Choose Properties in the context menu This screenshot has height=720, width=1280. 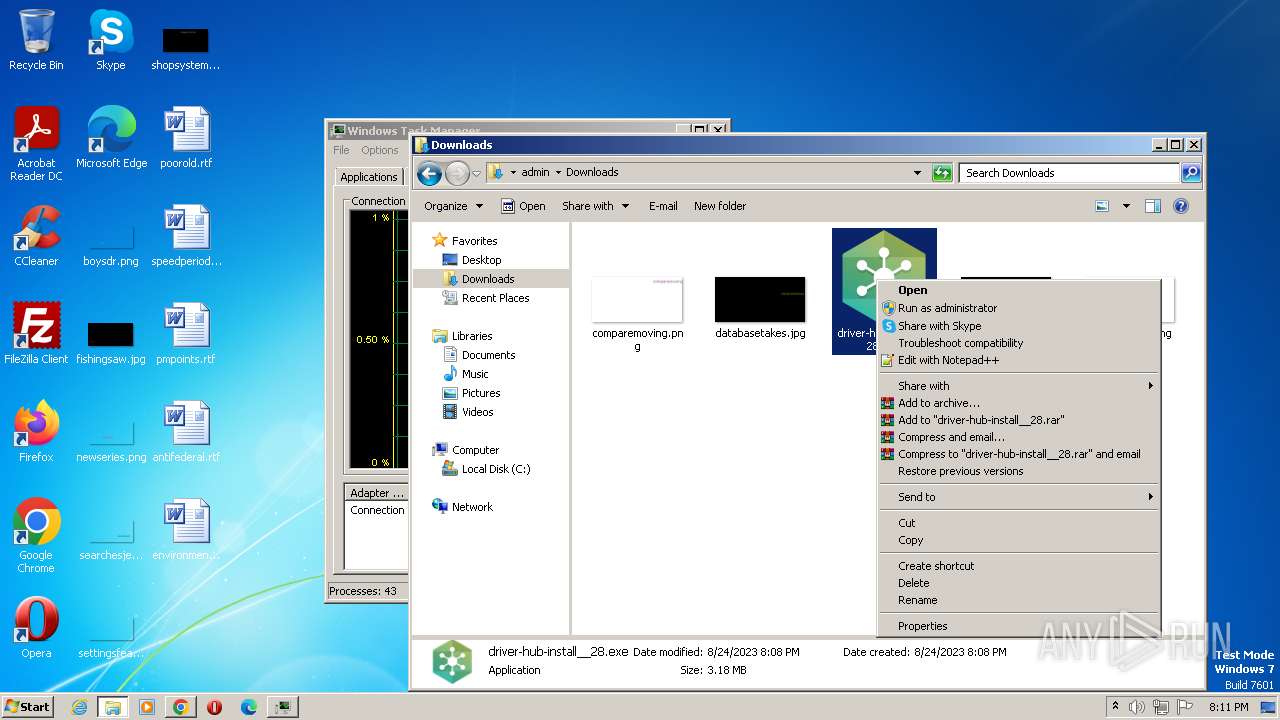tap(1018, 626)
